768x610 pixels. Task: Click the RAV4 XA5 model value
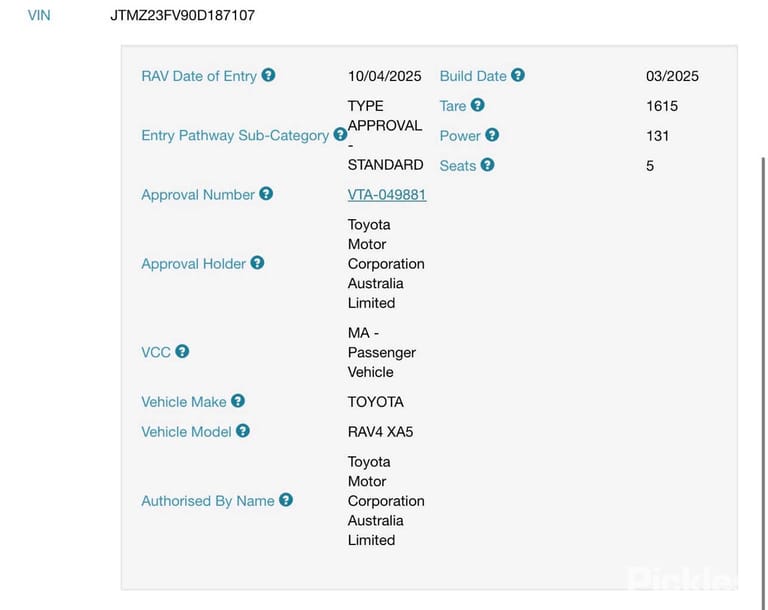(381, 432)
